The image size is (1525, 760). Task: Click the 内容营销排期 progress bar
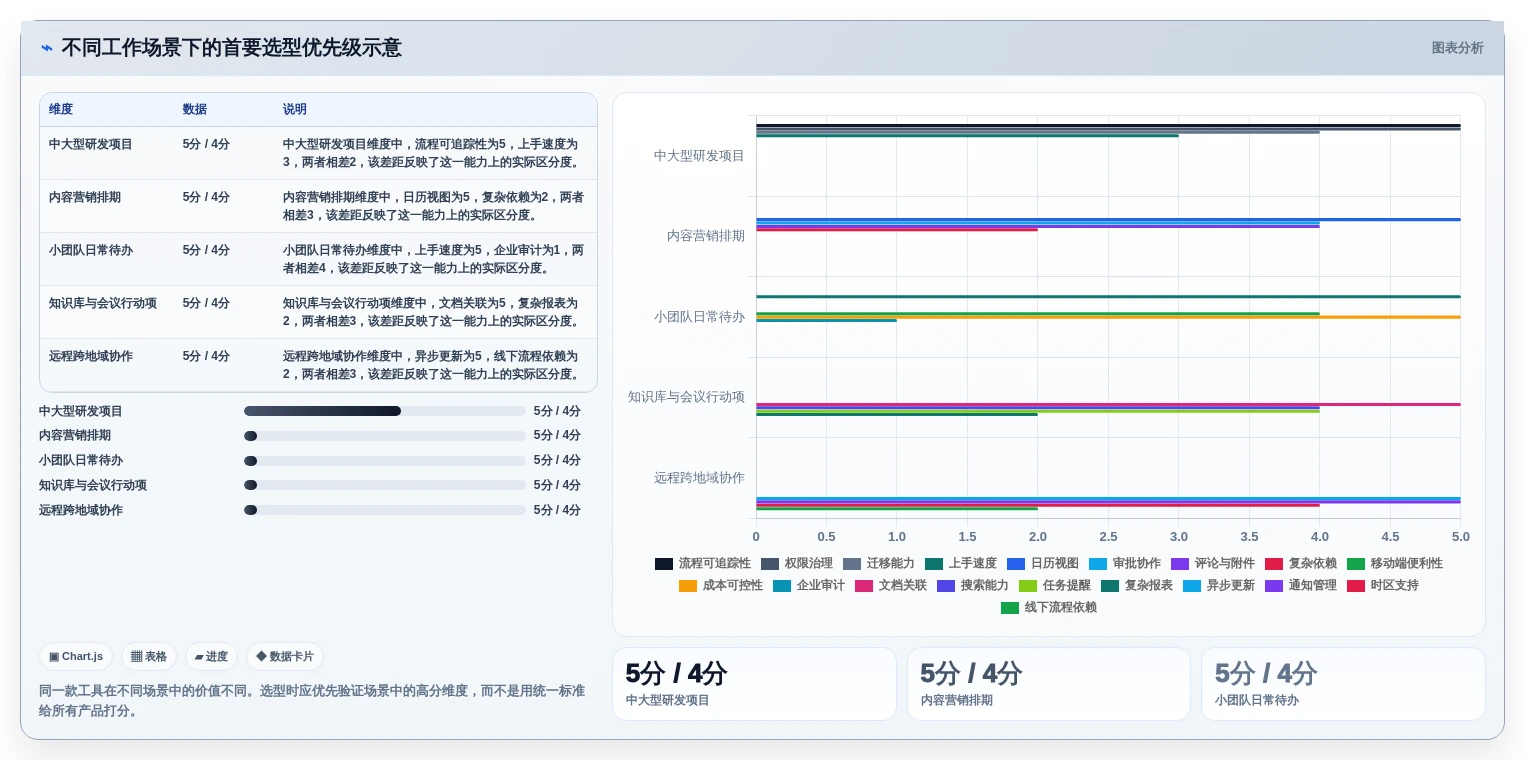tap(385, 436)
